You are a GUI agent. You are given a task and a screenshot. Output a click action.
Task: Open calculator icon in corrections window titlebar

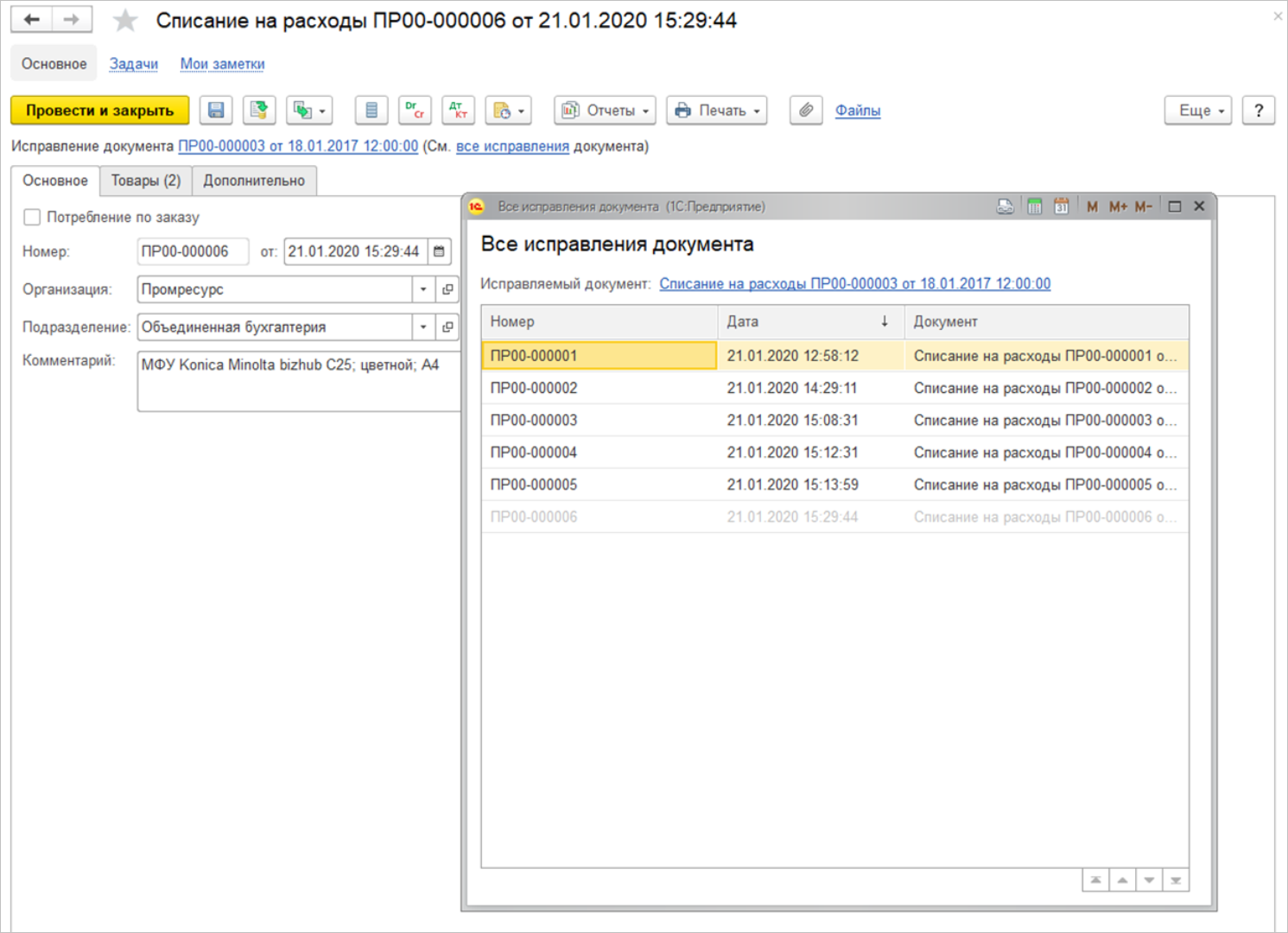click(x=1034, y=206)
